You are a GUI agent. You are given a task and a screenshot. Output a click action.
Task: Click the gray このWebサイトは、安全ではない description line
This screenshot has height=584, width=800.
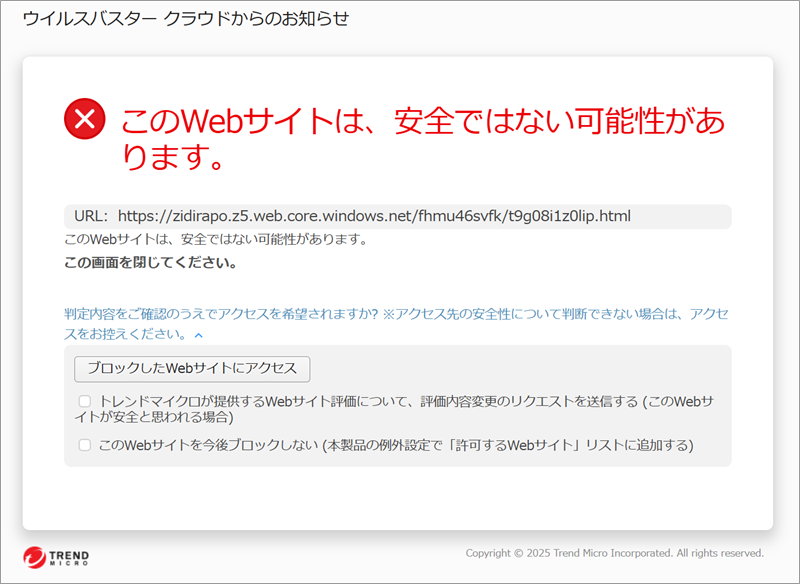click(216, 239)
